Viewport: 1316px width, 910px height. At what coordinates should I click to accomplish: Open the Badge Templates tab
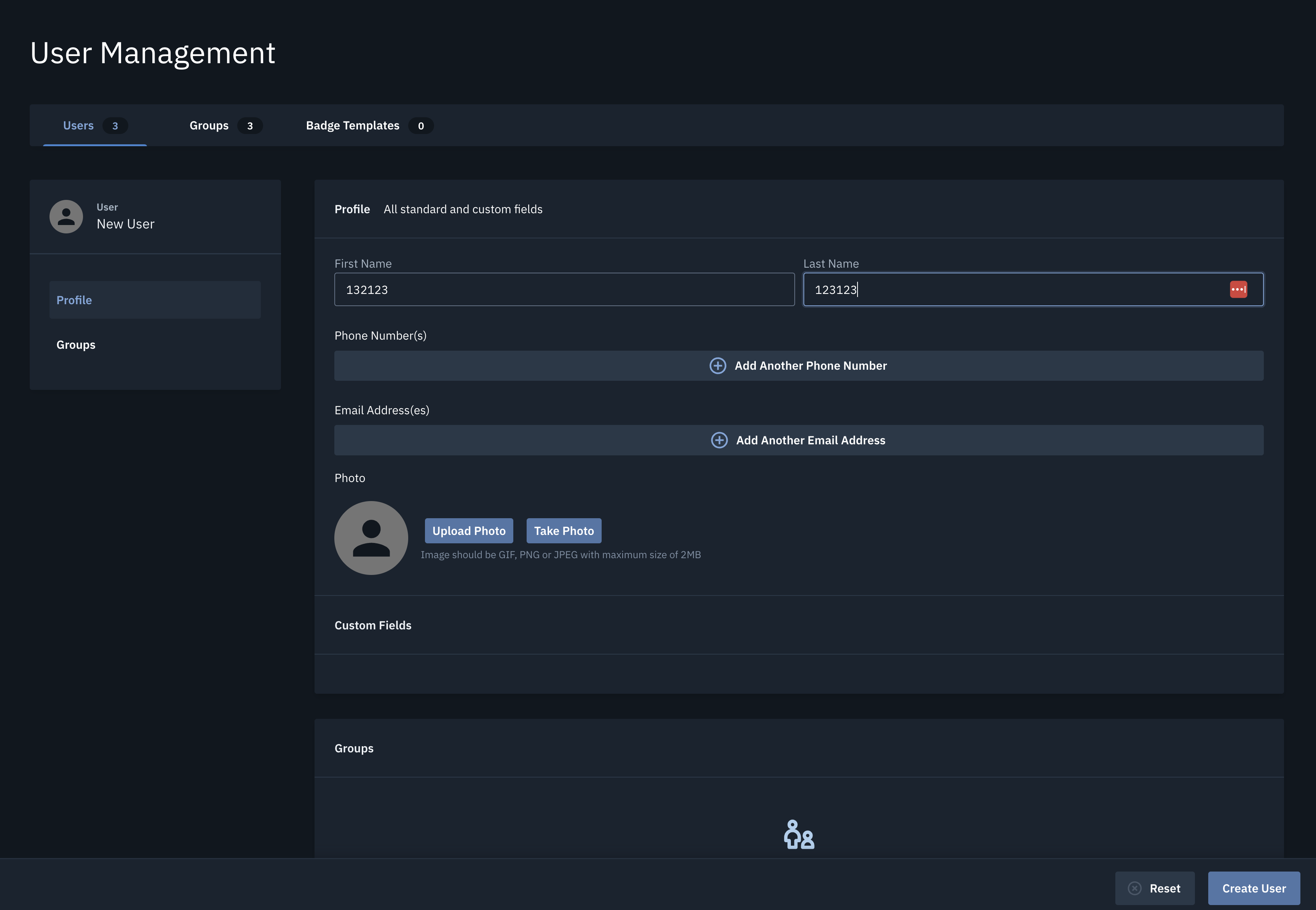pyautogui.click(x=352, y=125)
